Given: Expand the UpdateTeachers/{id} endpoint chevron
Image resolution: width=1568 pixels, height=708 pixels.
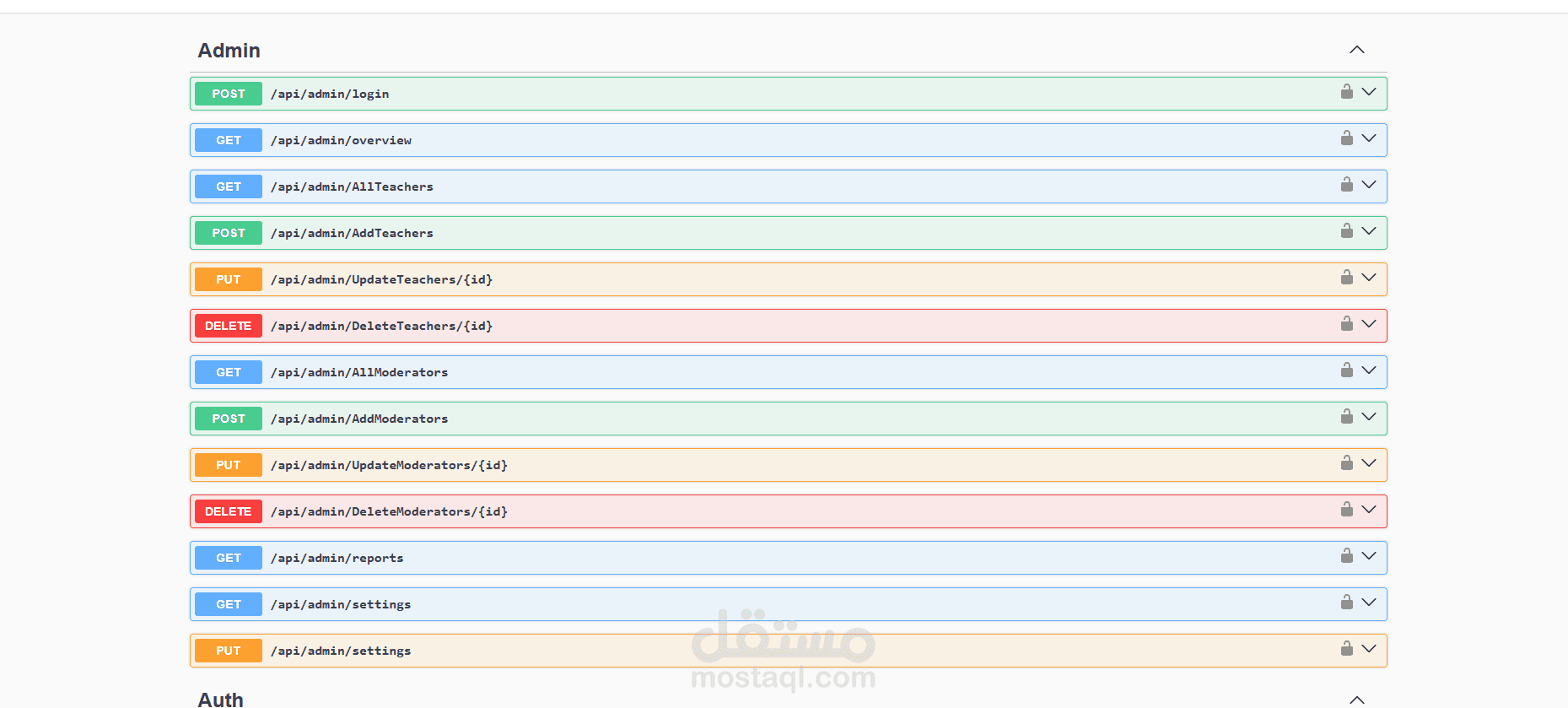Looking at the screenshot, I should 1369,278.
